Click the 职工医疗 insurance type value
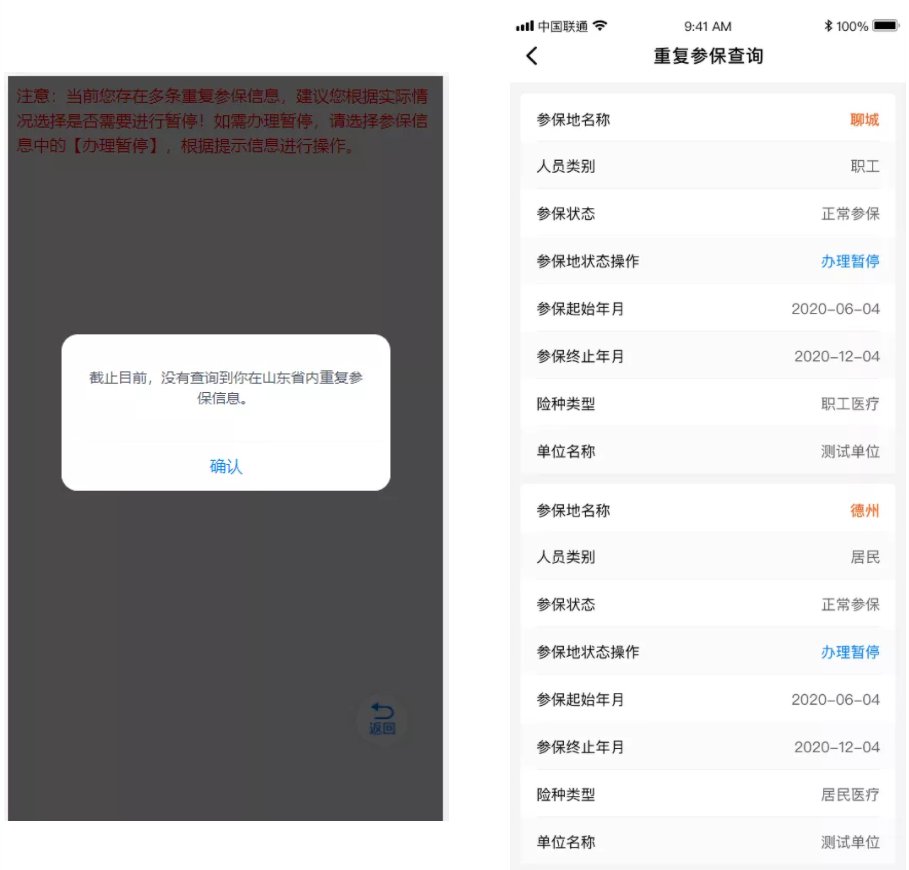 pos(850,403)
